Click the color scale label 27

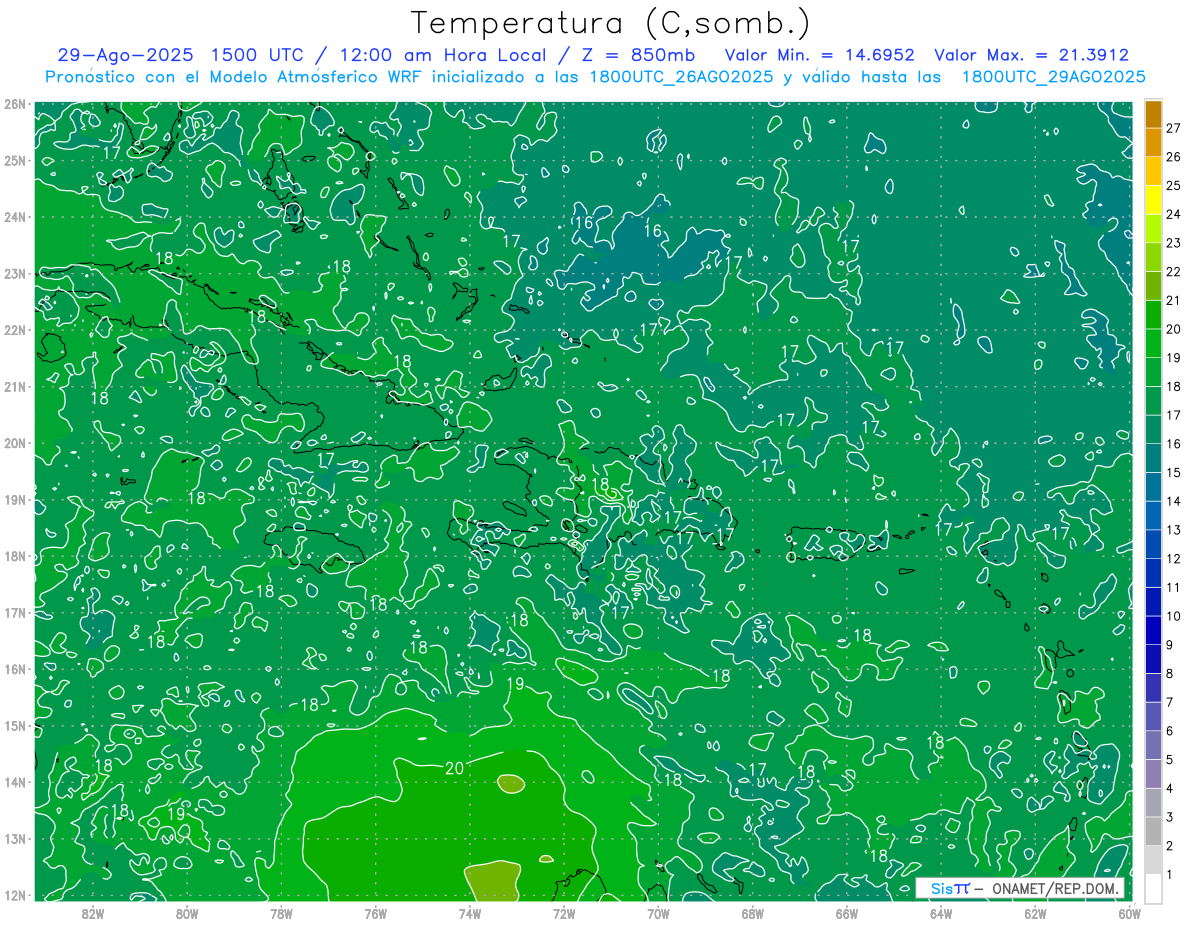coord(1174,128)
